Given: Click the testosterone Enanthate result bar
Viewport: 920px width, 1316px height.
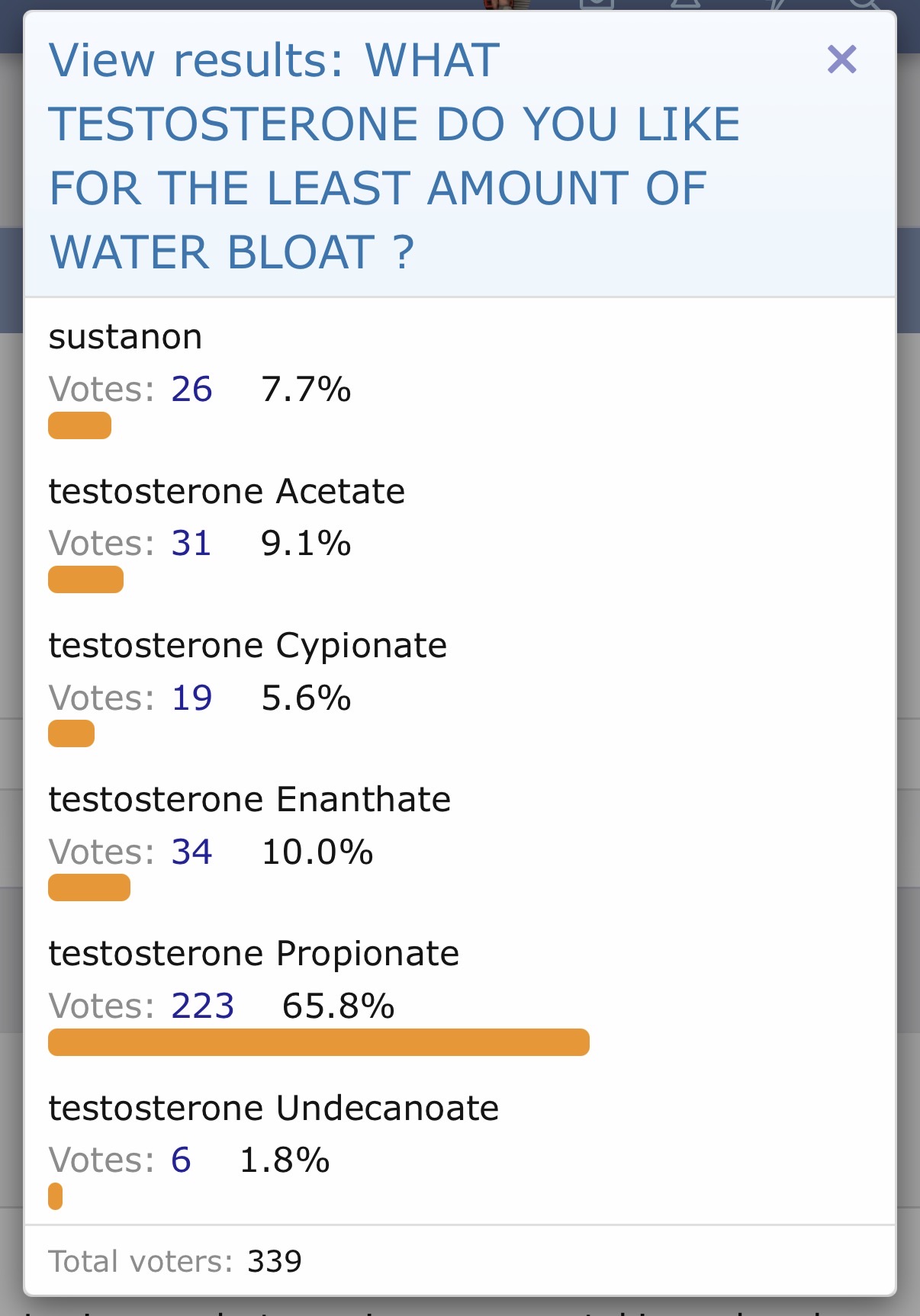Looking at the screenshot, I should pyautogui.click(x=89, y=887).
